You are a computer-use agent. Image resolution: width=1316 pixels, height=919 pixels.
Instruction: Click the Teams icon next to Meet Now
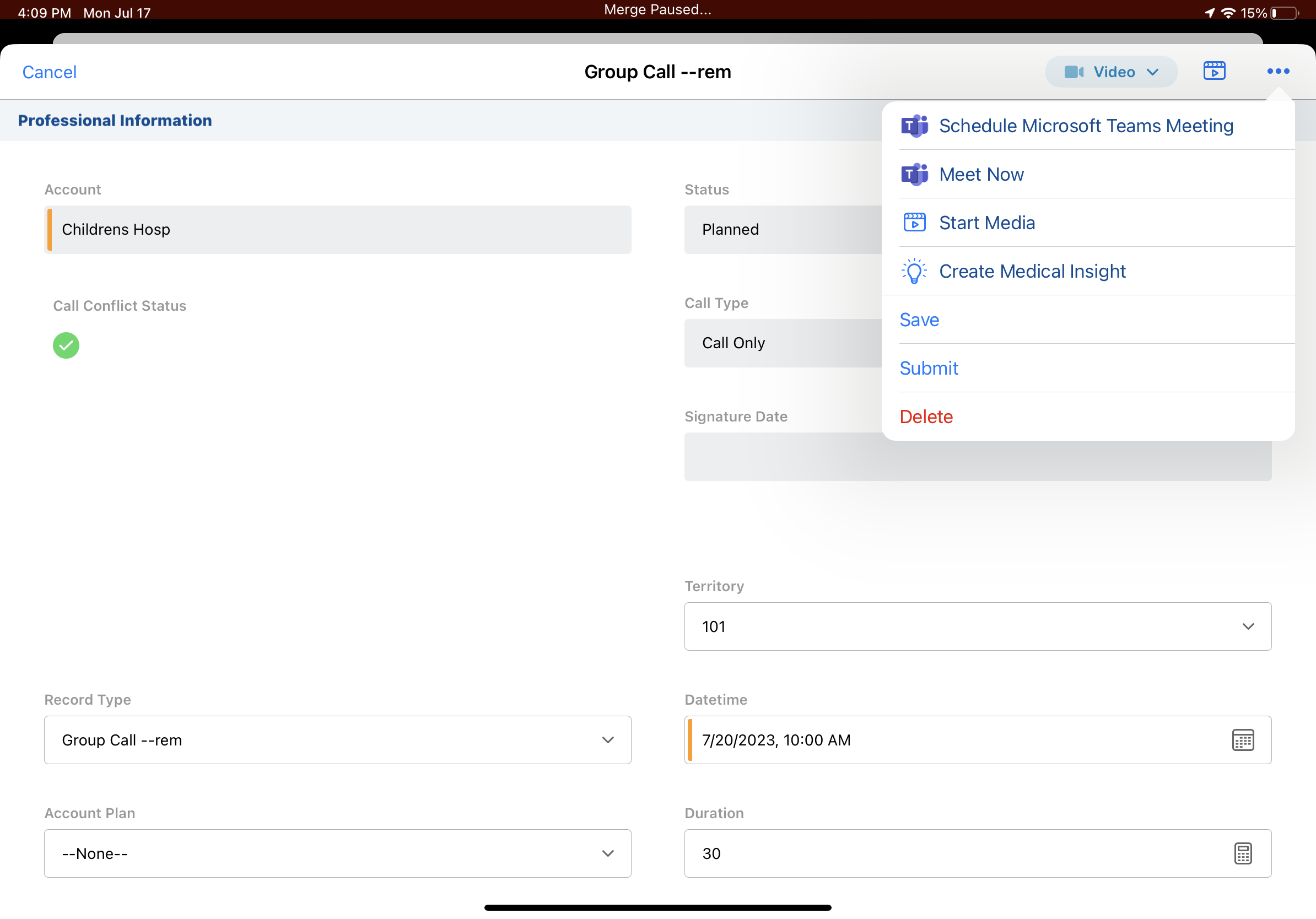[914, 174]
